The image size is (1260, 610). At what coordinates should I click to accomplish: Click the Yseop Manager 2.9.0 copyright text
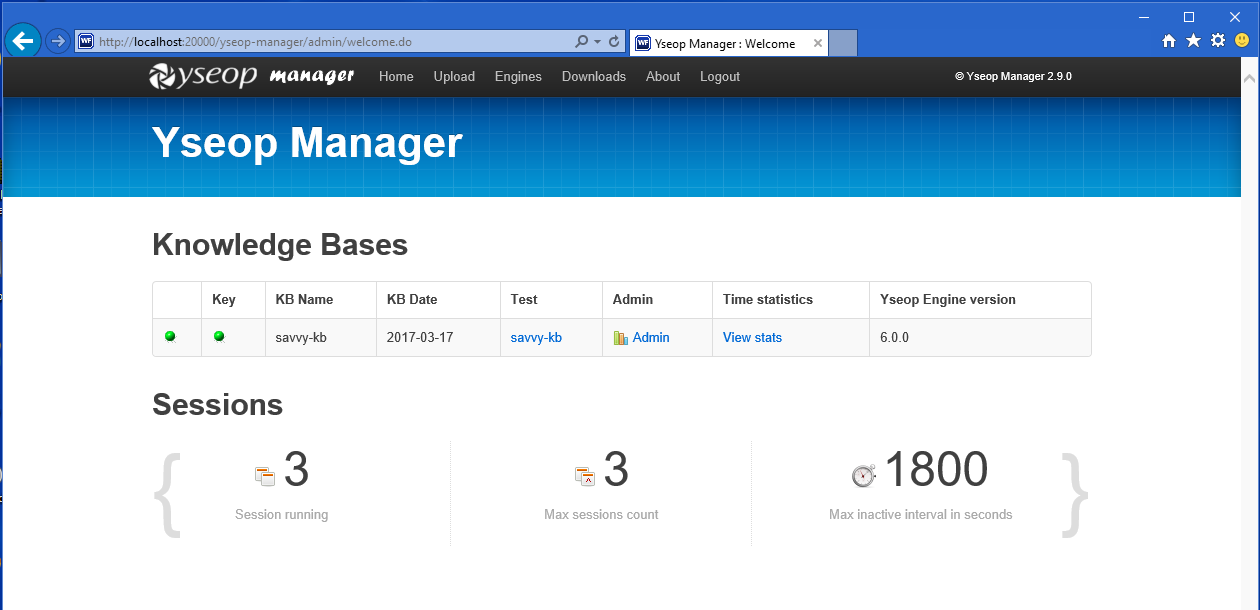pyautogui.click(x=1013, y=76)
